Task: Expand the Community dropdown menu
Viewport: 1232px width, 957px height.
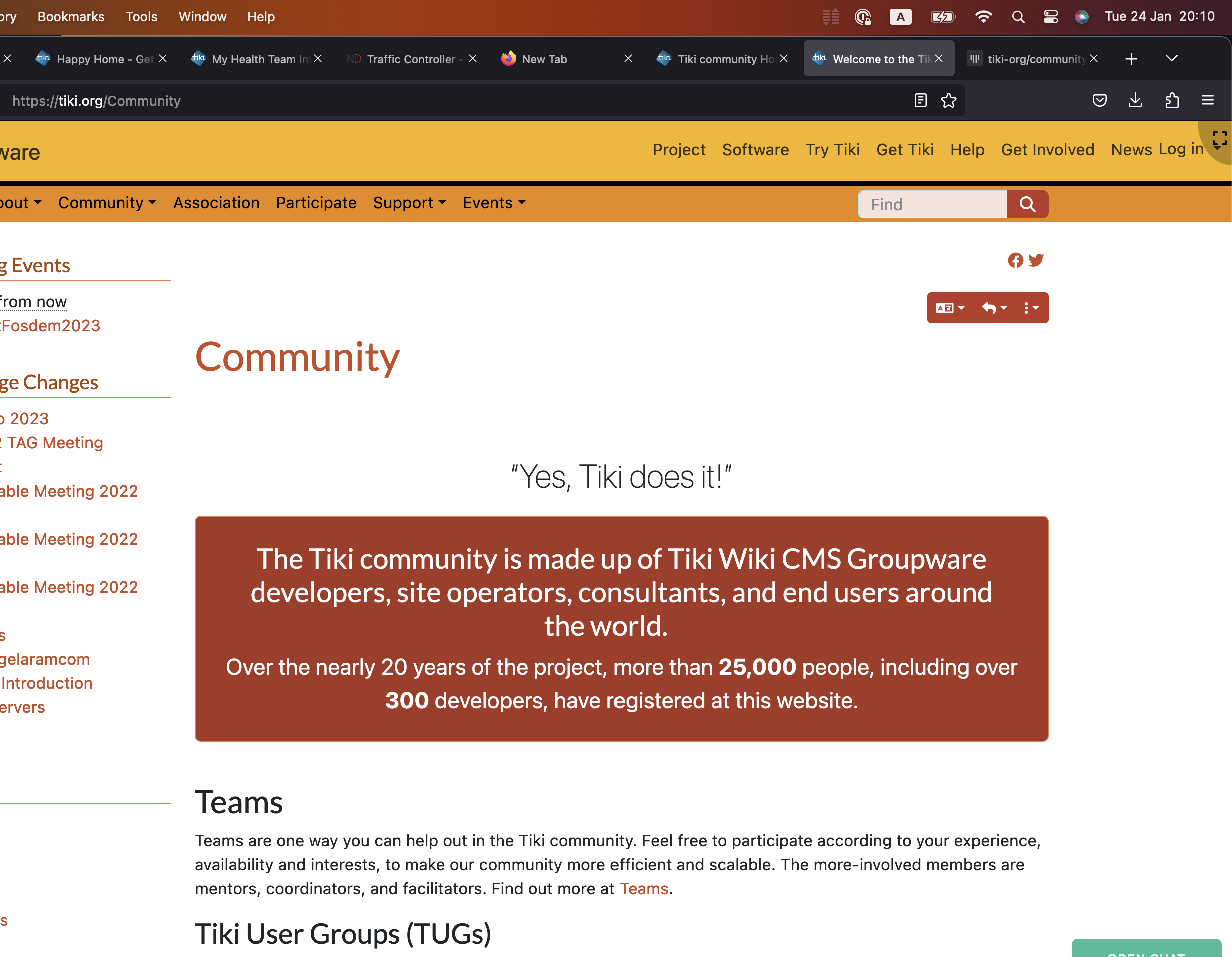Action: (x=107, y=203)
